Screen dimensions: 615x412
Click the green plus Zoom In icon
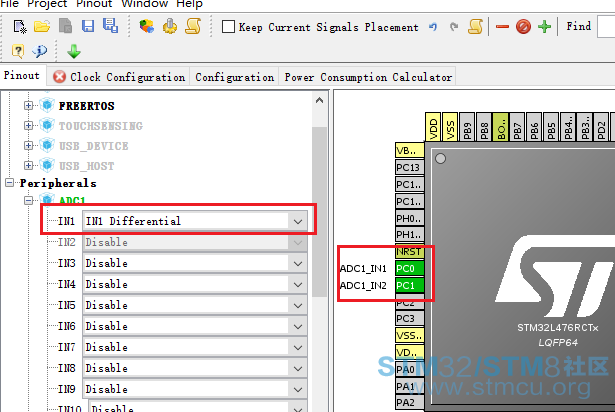[544, 27]
